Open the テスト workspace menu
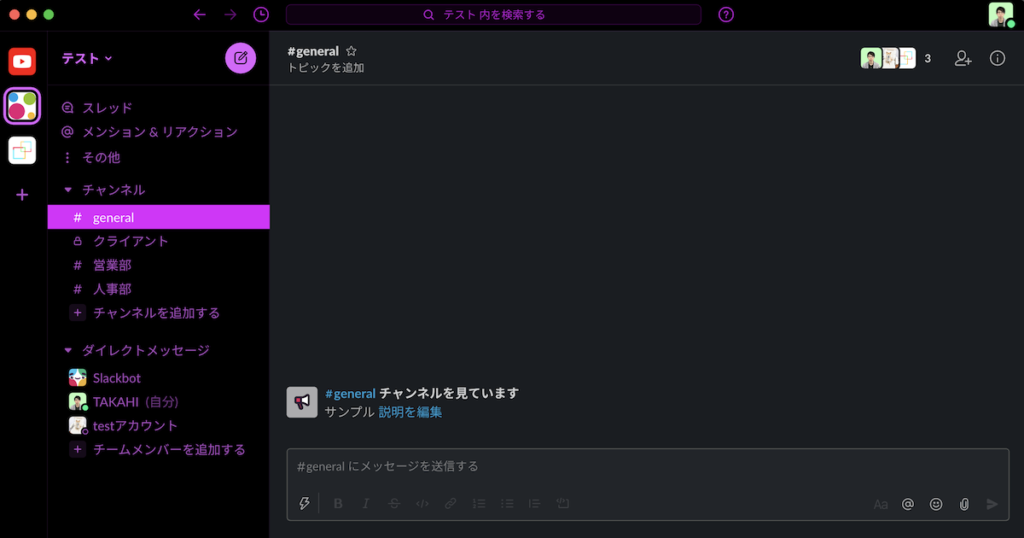The image size is (1024, 538). click(87, 58)
